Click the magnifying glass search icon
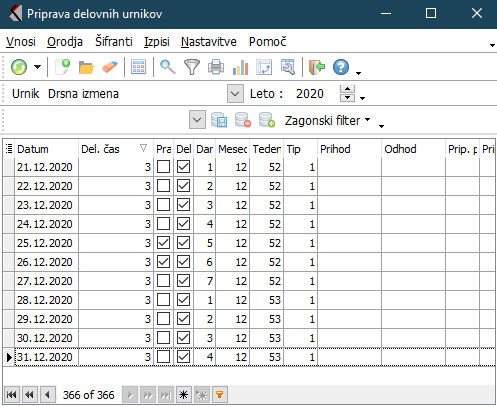497x407 pixels. (x=168, y=67)
